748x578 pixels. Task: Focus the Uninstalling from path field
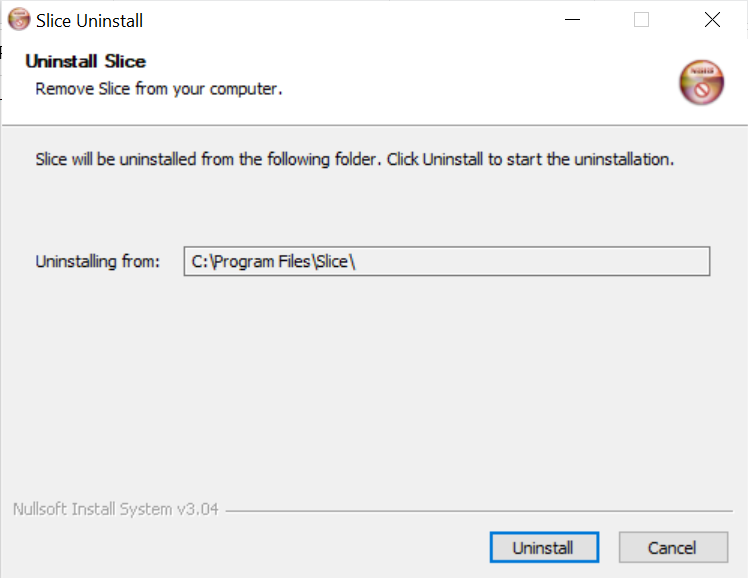(446, 262)
